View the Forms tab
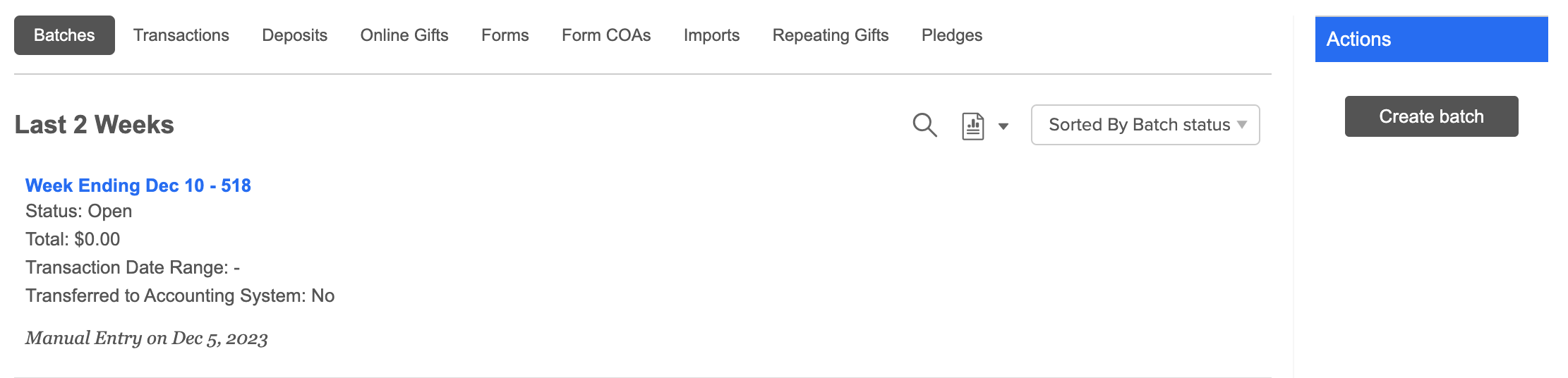This screenshot has width=1568, height=378. tap(505, 35)
